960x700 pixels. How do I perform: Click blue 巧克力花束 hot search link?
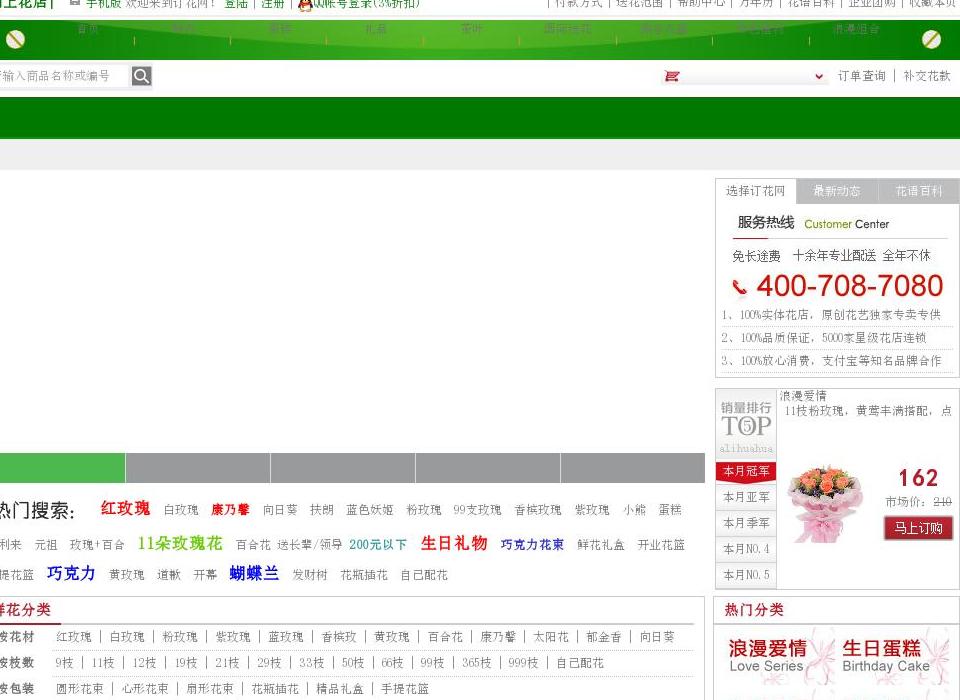(x=532, y=544)
